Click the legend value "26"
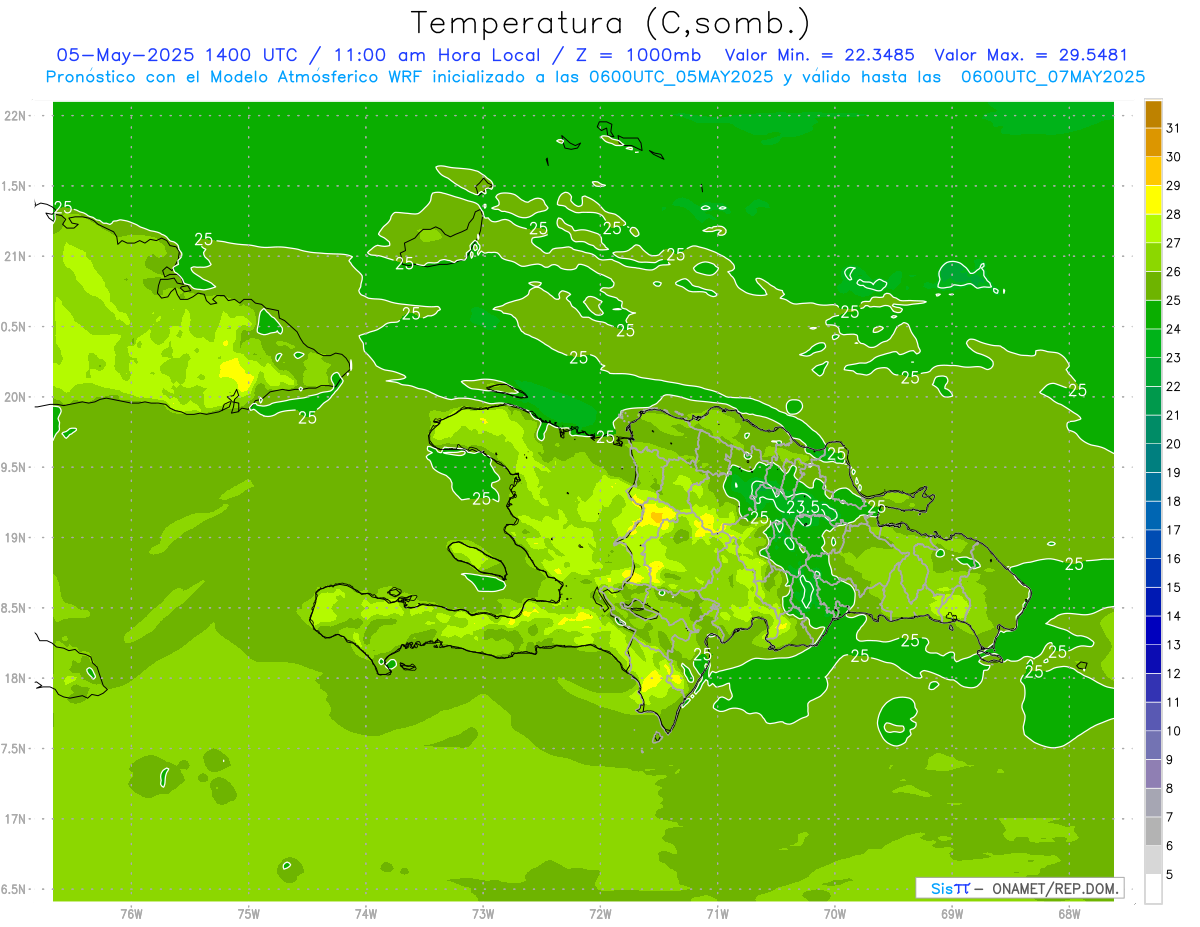 1174,271
